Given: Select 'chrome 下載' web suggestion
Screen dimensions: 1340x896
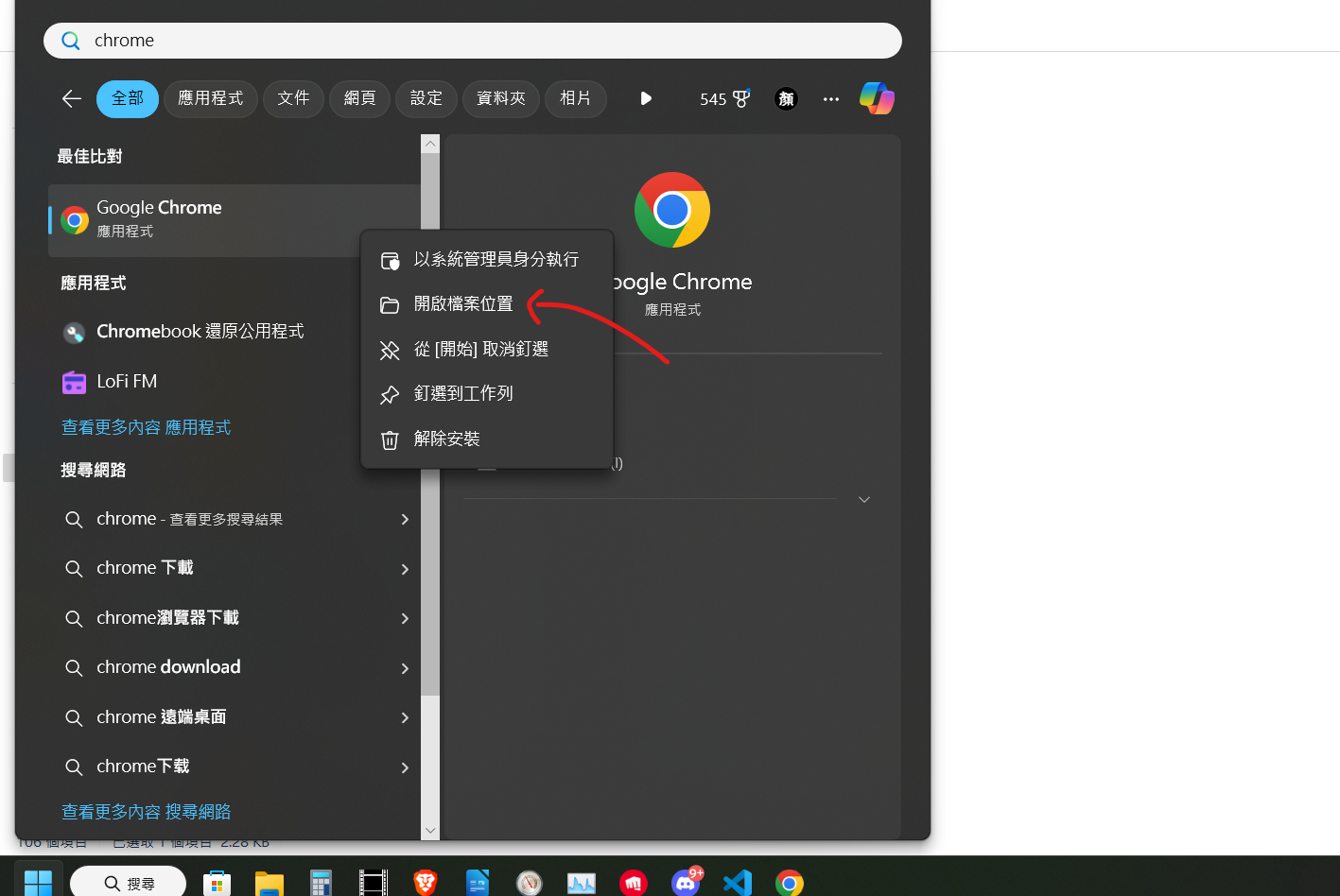Looking at the screenshot, I should [235, 568].
